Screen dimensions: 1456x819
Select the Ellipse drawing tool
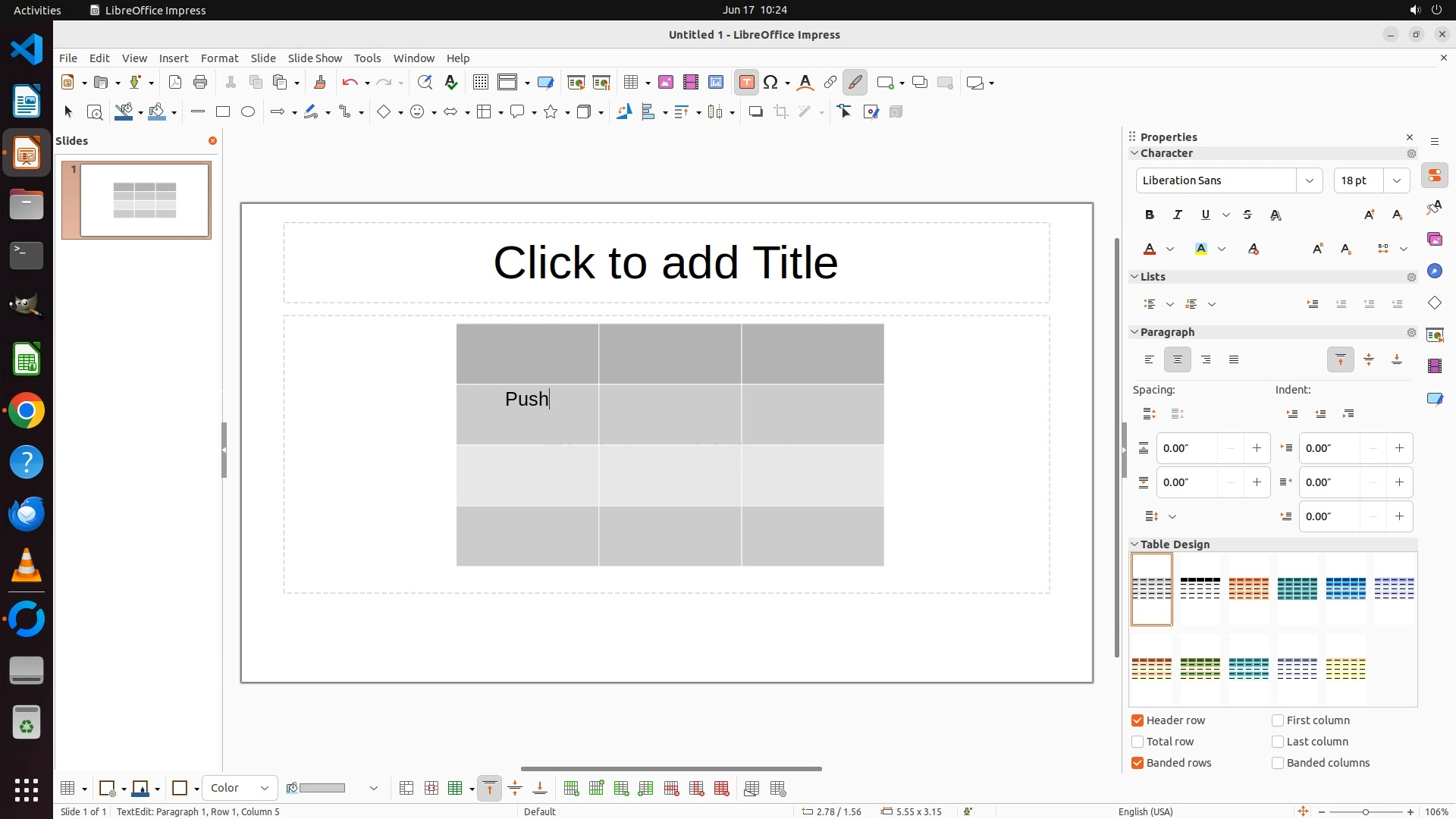click(248, 112)
